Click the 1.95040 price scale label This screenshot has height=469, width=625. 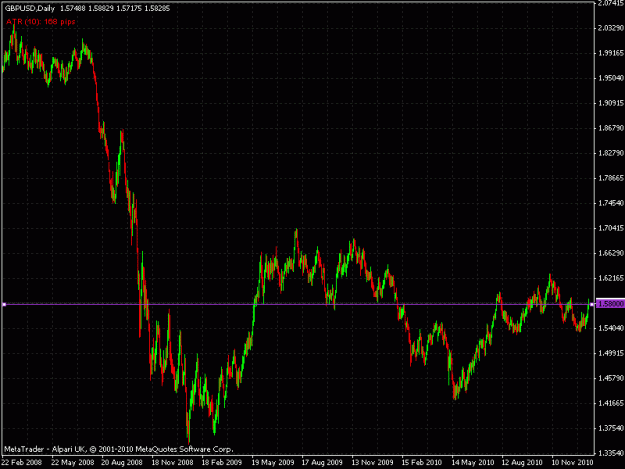point(611,78)
